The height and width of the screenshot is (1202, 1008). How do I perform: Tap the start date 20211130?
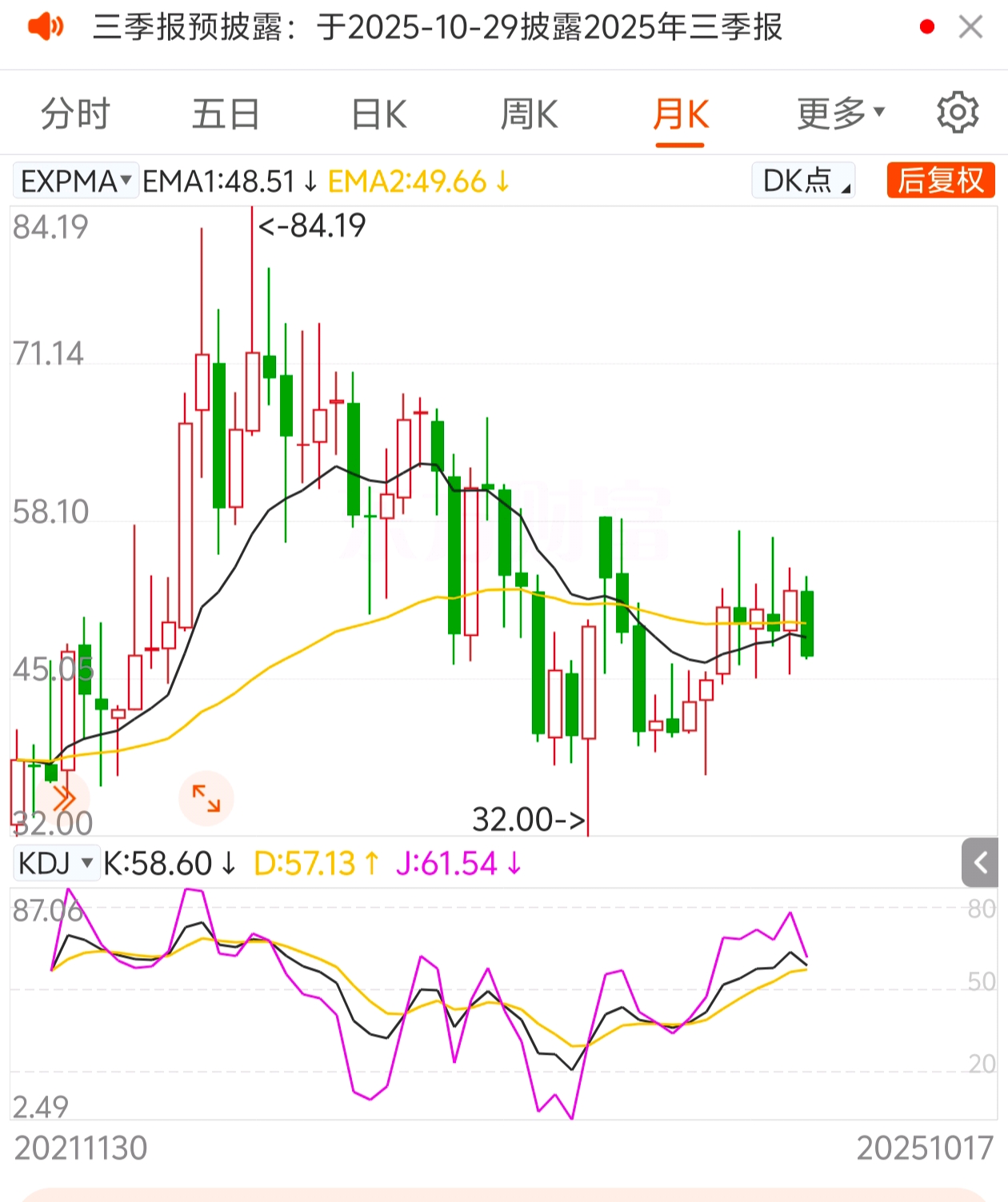pyautogui.click(x=81, y=1148)
